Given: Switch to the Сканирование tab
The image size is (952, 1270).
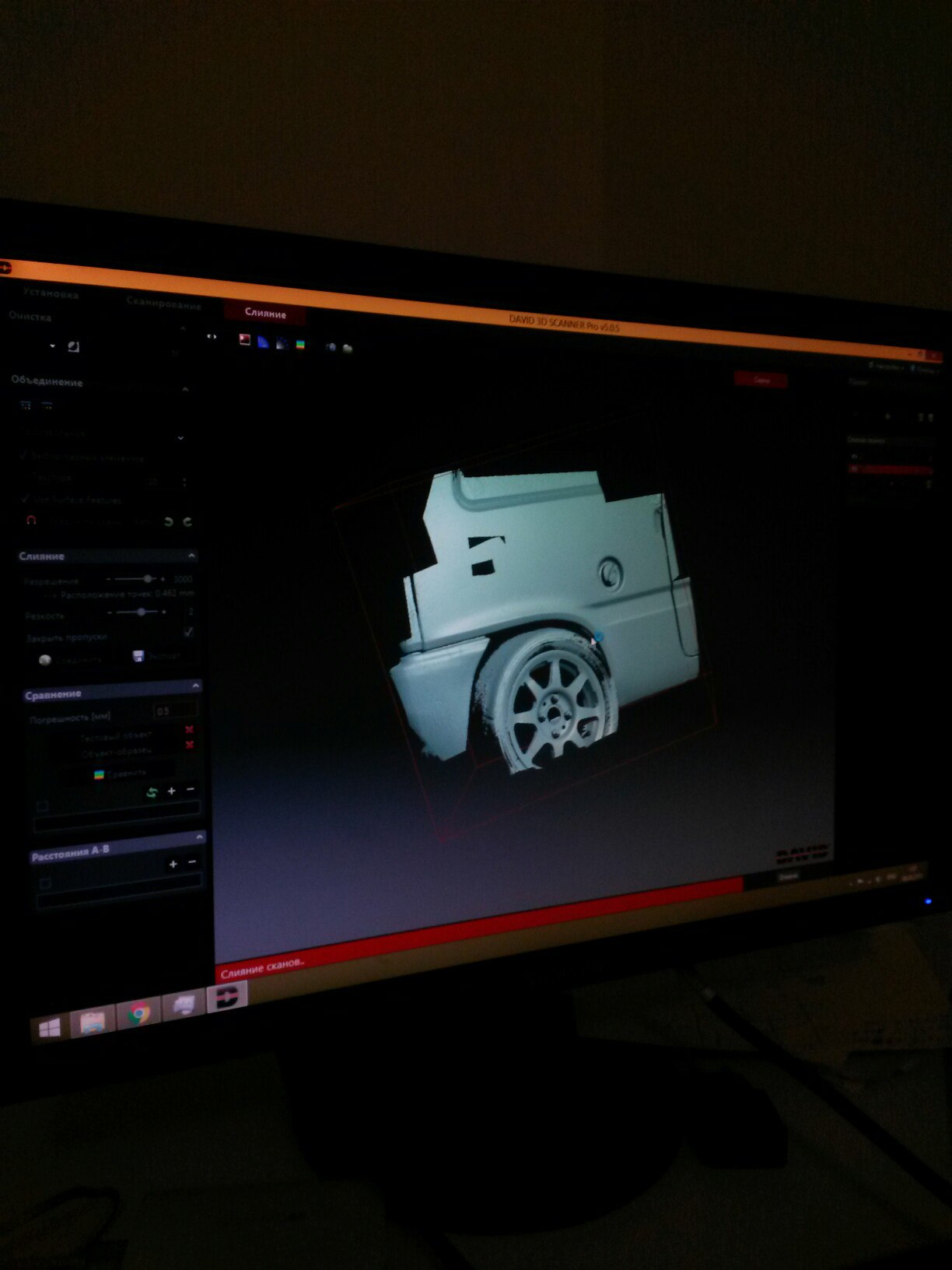Looking at the screenshot, I should 164,303.
